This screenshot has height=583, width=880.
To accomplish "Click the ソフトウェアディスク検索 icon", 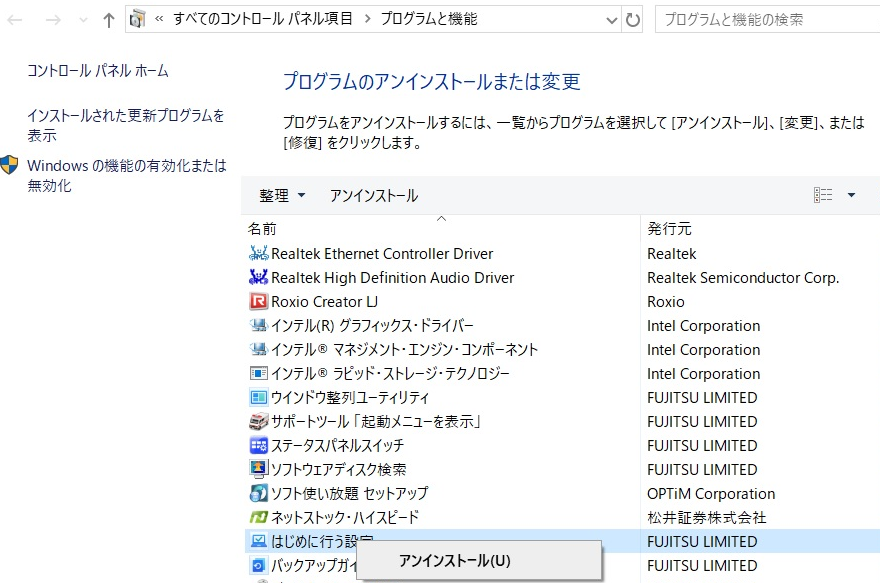I will pyautogui.click(x=258, y=469).
